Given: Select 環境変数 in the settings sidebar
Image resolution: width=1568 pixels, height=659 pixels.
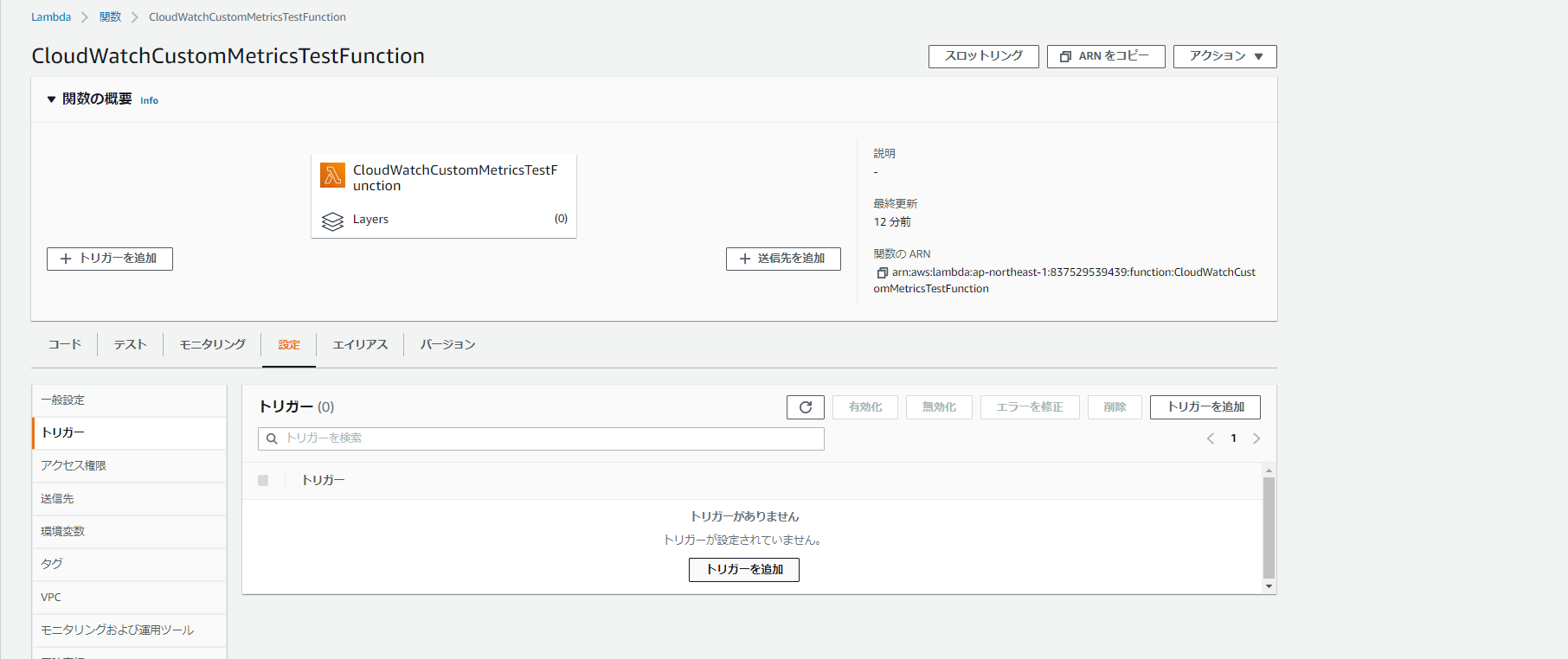Looking at the screenshot, I should coord(129,532).
